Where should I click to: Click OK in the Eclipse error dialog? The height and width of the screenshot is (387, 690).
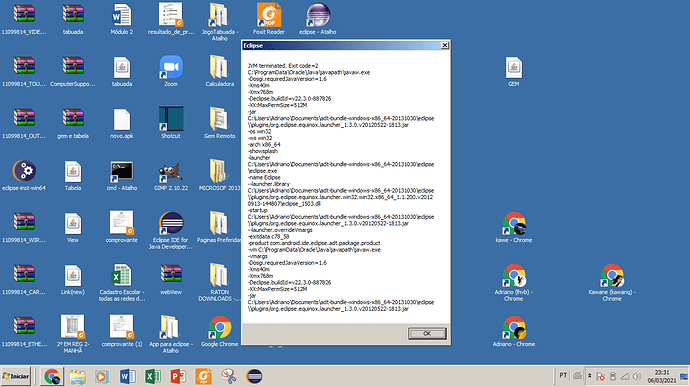[427, 333]
